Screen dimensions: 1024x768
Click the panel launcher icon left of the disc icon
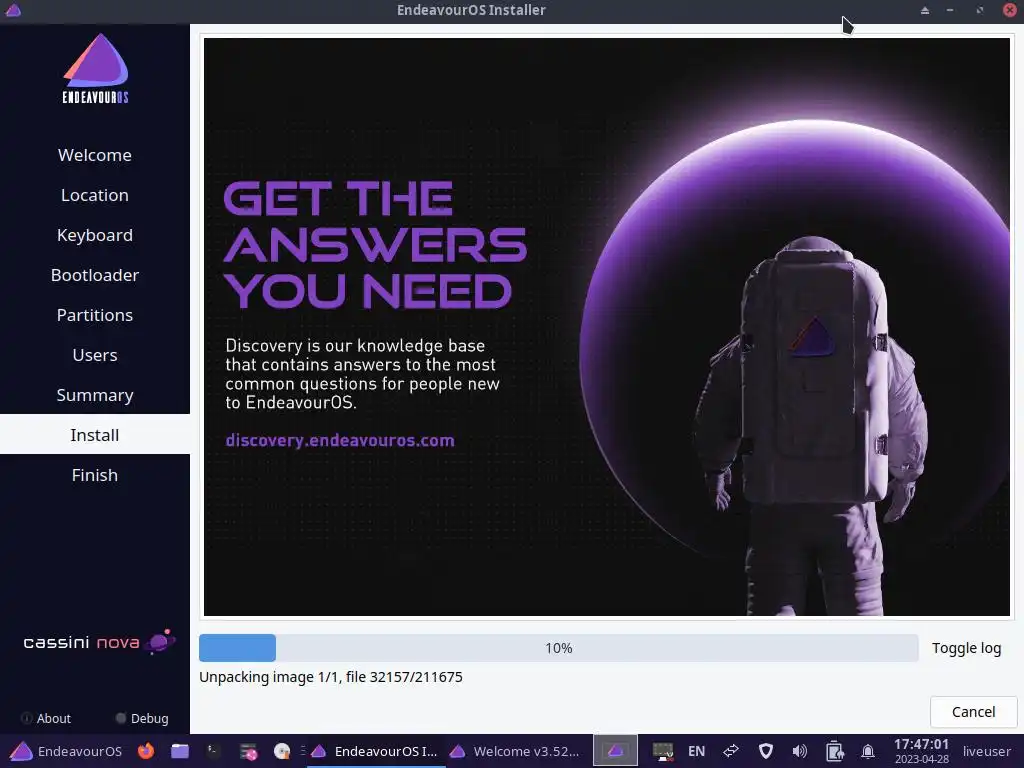(x=248, y=751)
